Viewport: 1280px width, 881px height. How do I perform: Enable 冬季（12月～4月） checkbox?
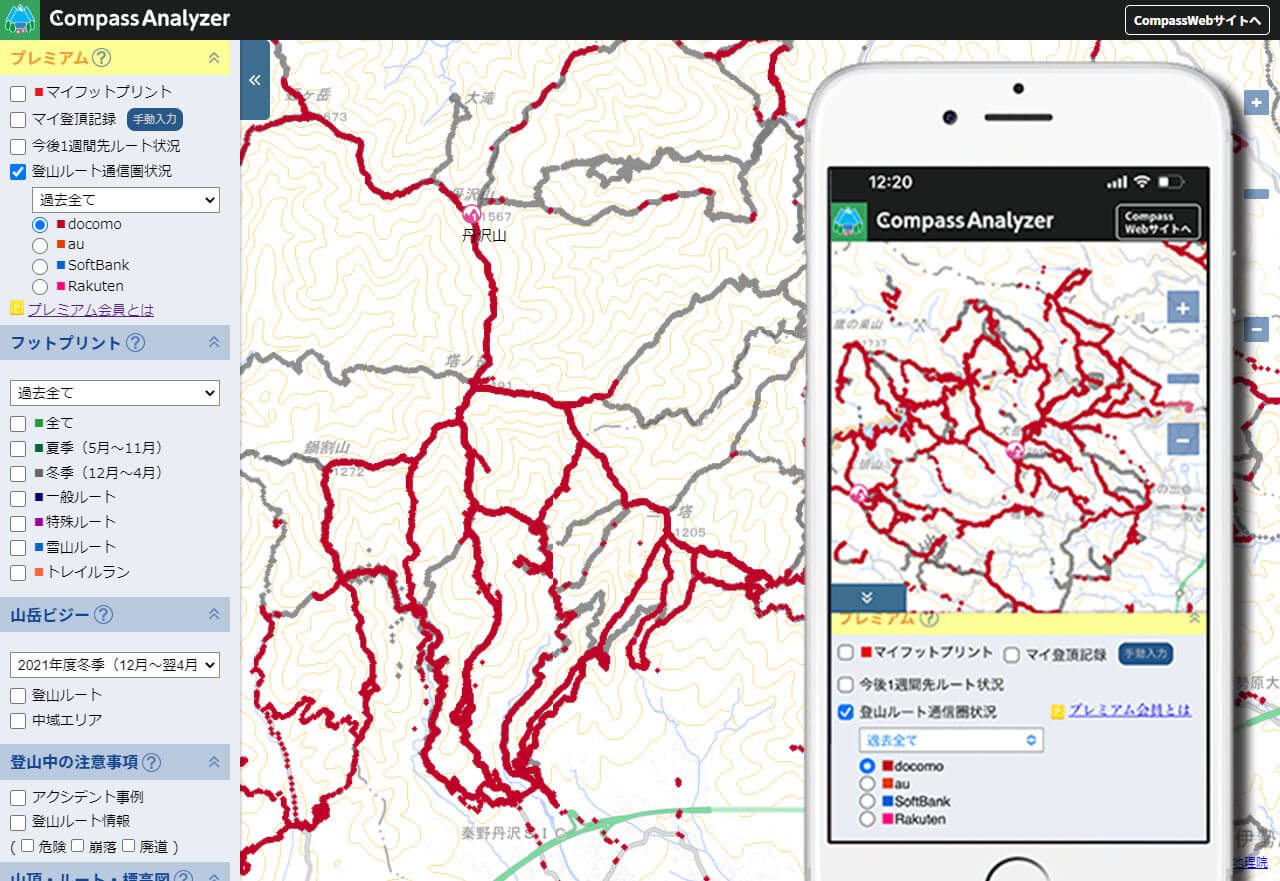(18, 473)
